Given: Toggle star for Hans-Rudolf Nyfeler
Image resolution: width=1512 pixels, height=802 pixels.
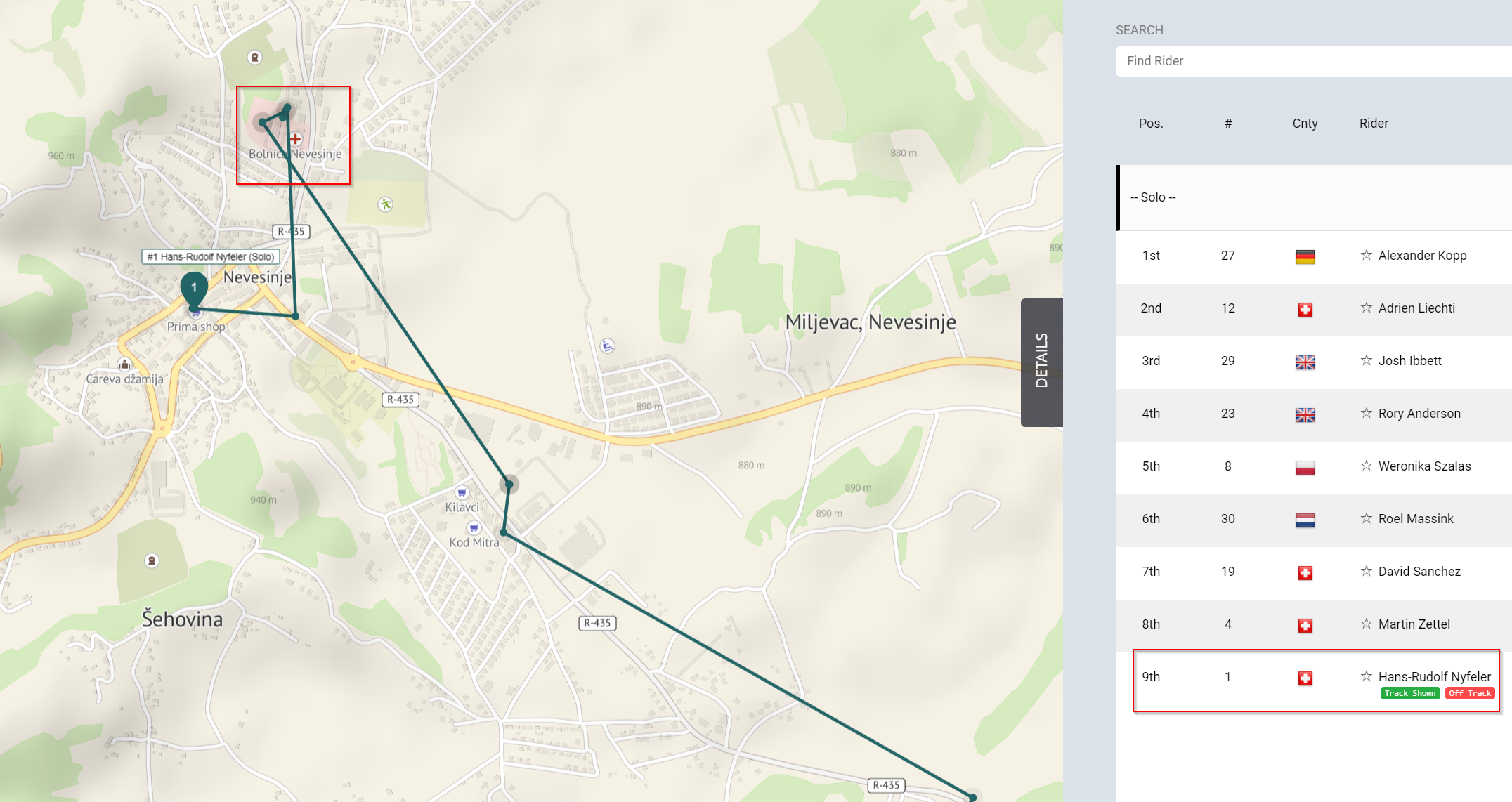Looking at the screenshot, I should (1366, 676).
